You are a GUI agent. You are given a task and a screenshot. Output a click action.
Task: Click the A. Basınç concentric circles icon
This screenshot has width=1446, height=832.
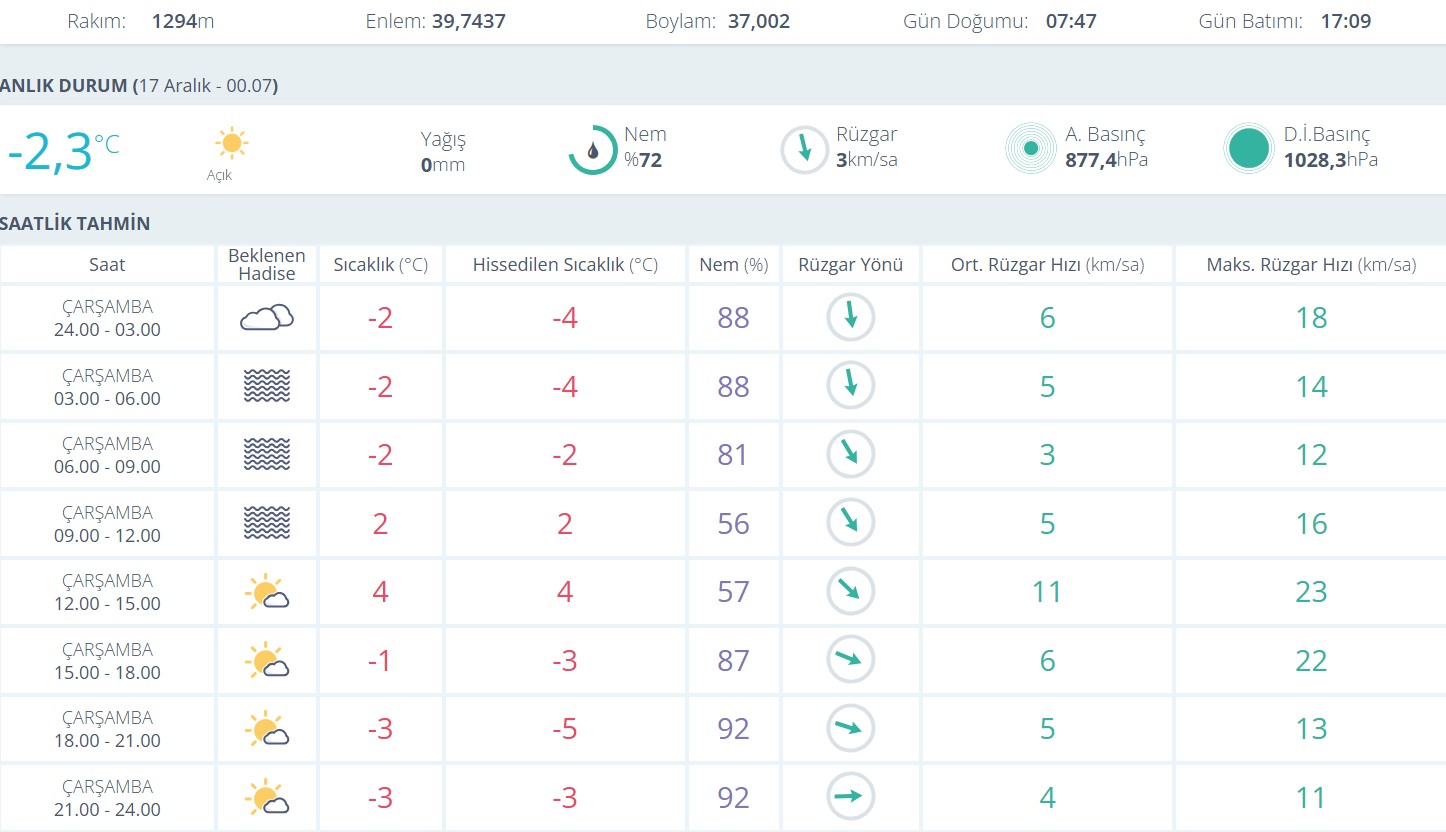click(1030, 150)
